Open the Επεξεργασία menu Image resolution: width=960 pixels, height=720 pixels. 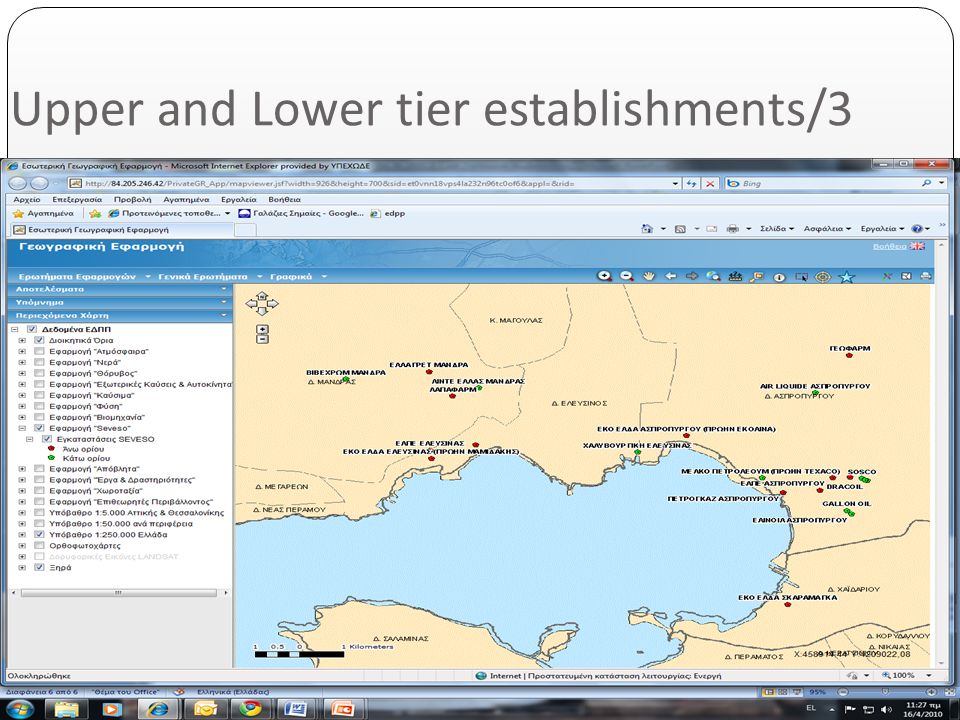[77, 200]
